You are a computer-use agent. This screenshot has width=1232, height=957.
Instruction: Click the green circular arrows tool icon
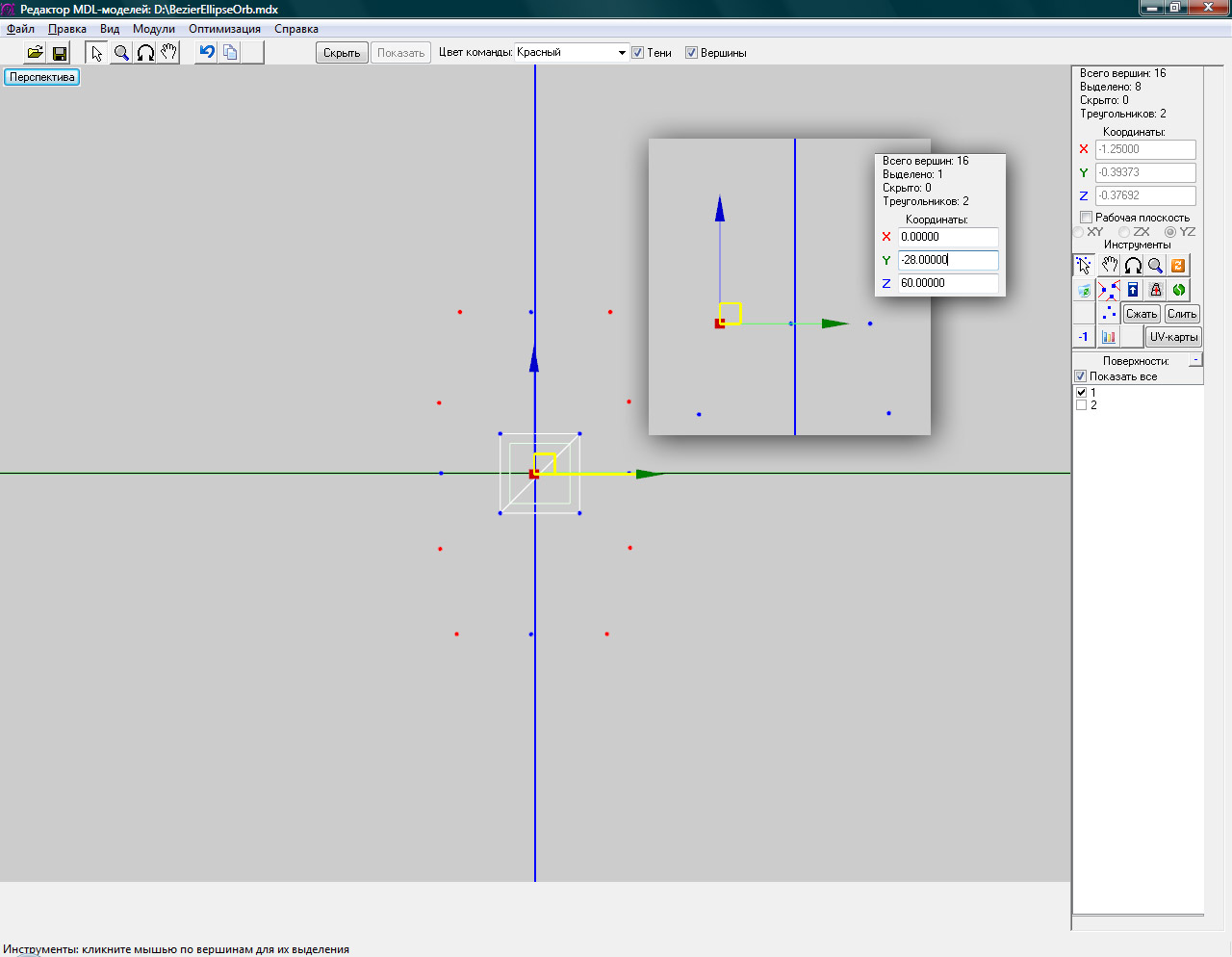1179,290
